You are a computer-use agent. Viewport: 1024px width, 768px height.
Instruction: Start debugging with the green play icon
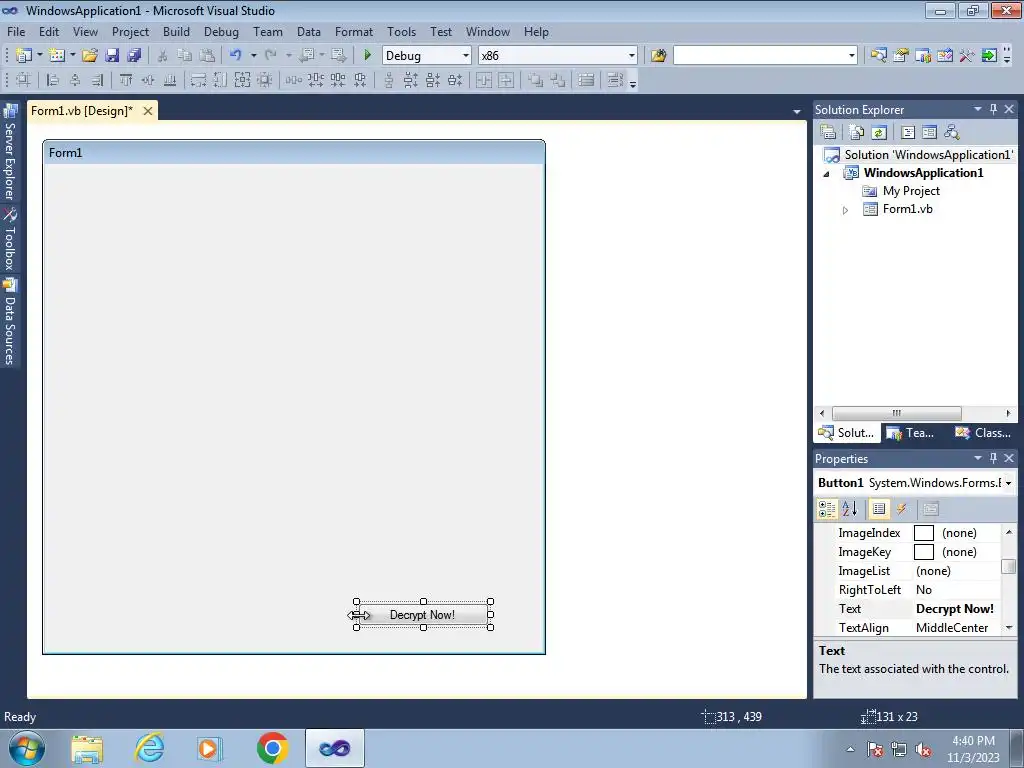point(368,56)
